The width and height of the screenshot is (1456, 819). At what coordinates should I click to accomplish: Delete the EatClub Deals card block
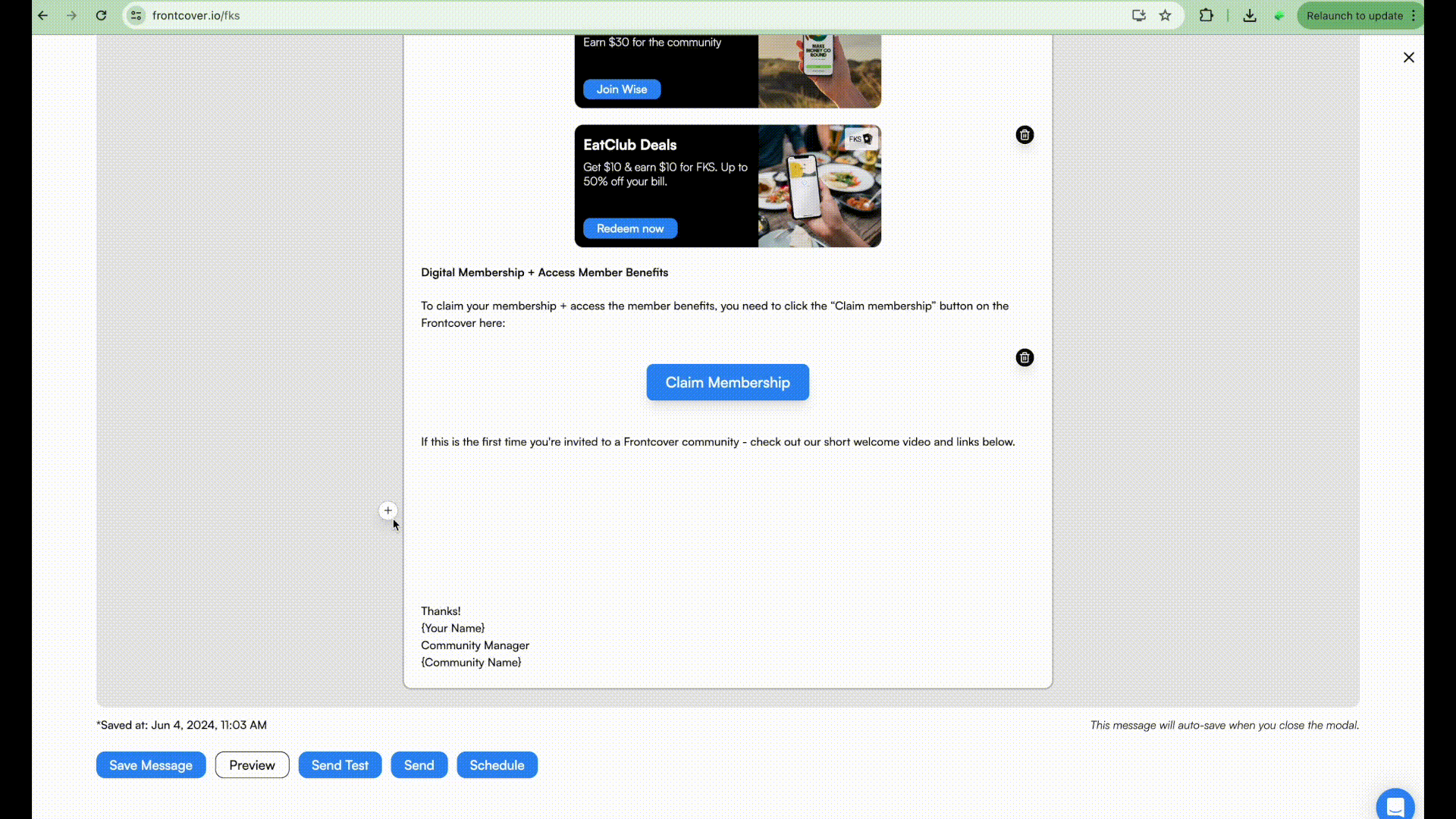1025,135
